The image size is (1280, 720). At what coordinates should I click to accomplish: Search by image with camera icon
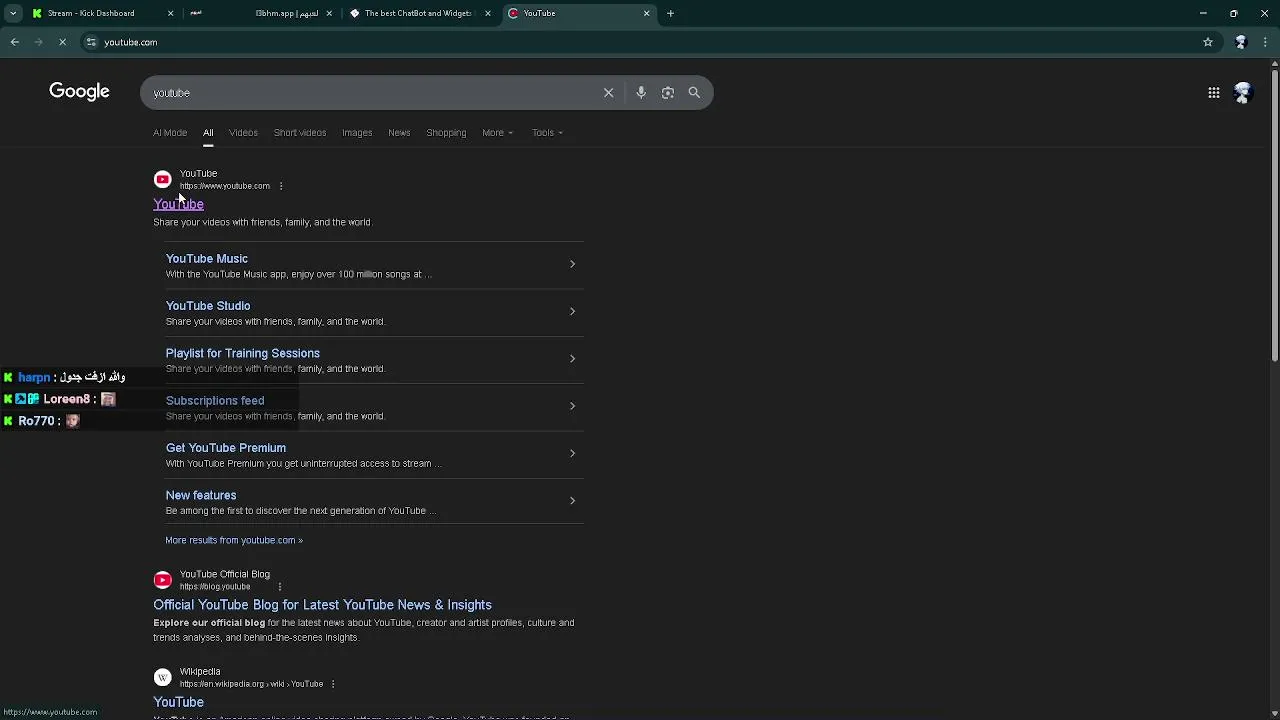coord(668,93)
